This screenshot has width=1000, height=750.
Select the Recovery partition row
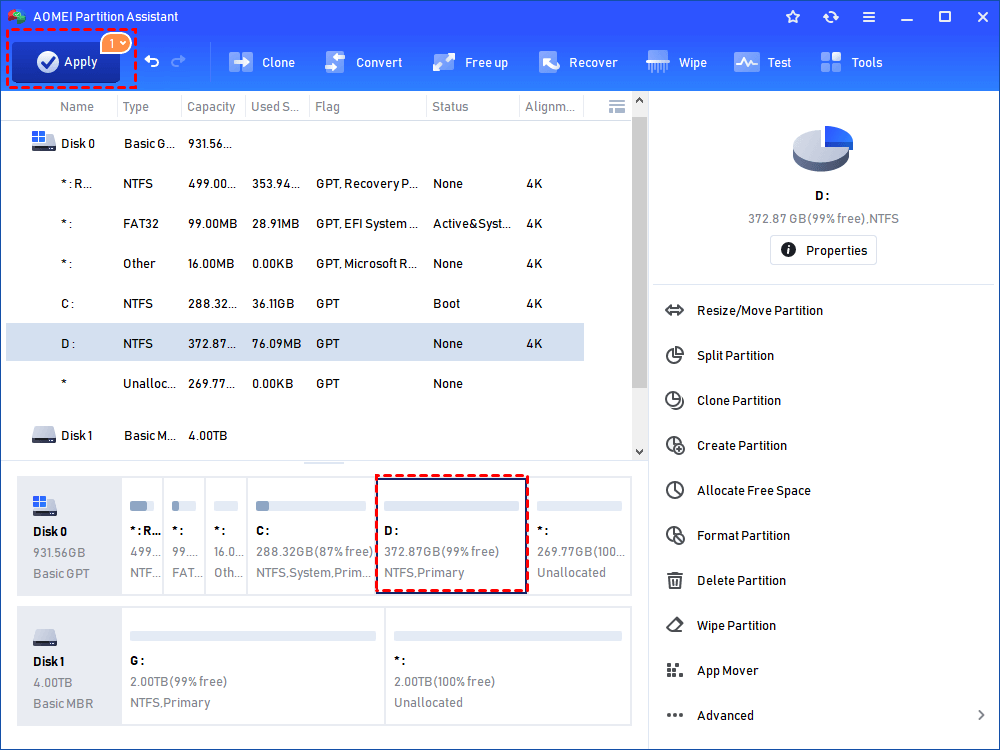pos(295,184)
